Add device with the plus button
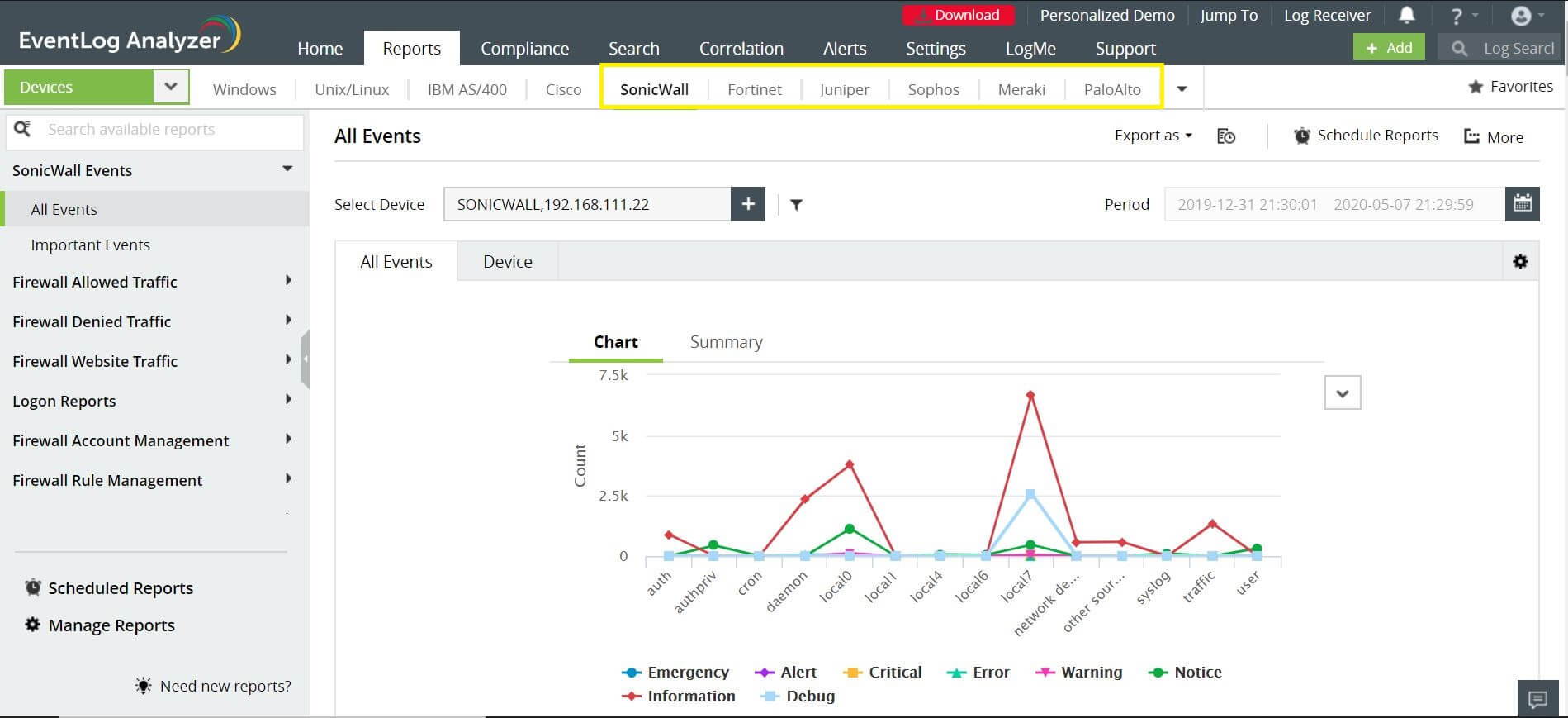The height and width of the screenshot is (718, 1568). point(748,204)
